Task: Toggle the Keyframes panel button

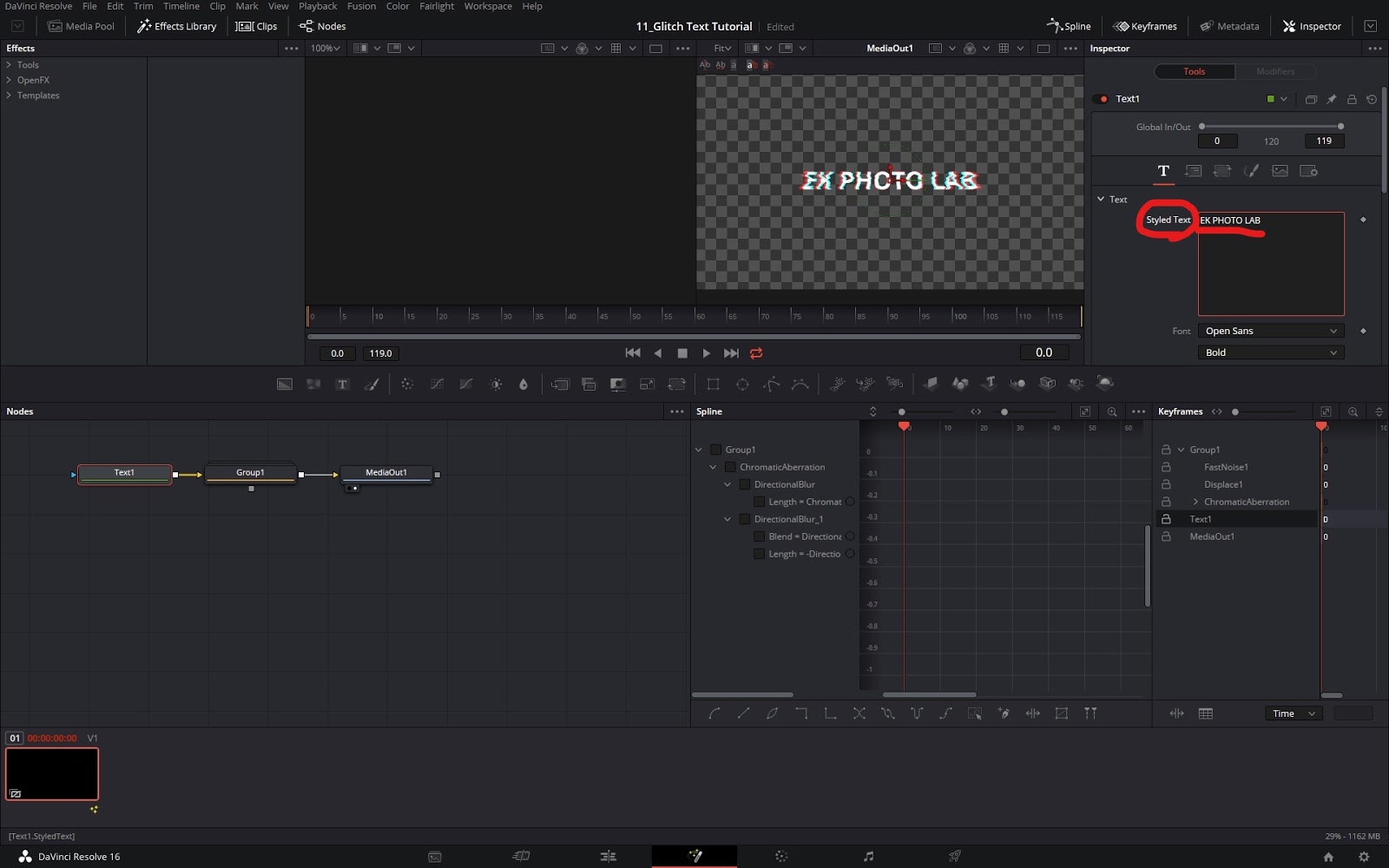Action: point(1145,26)
